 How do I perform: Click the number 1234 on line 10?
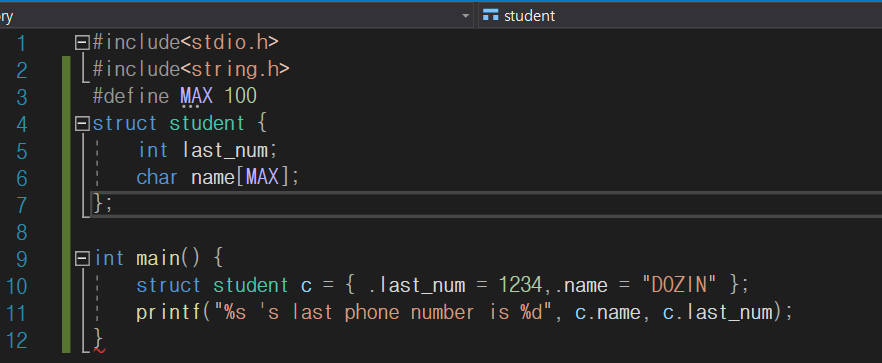pos(521,285)
